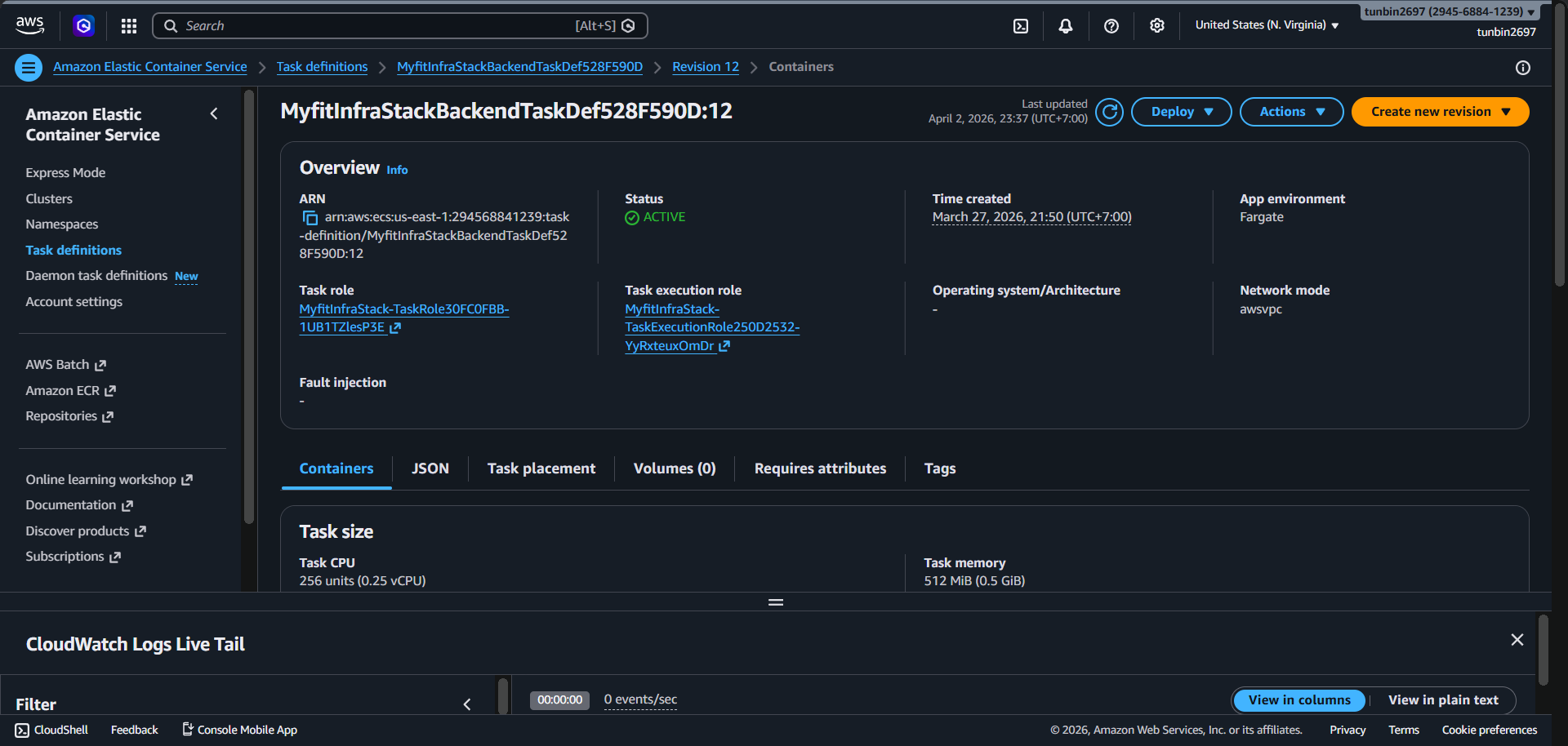Click the AWS logo home icon
The height and width of the screenshot is (746, 1568).
tap(30, 25)
